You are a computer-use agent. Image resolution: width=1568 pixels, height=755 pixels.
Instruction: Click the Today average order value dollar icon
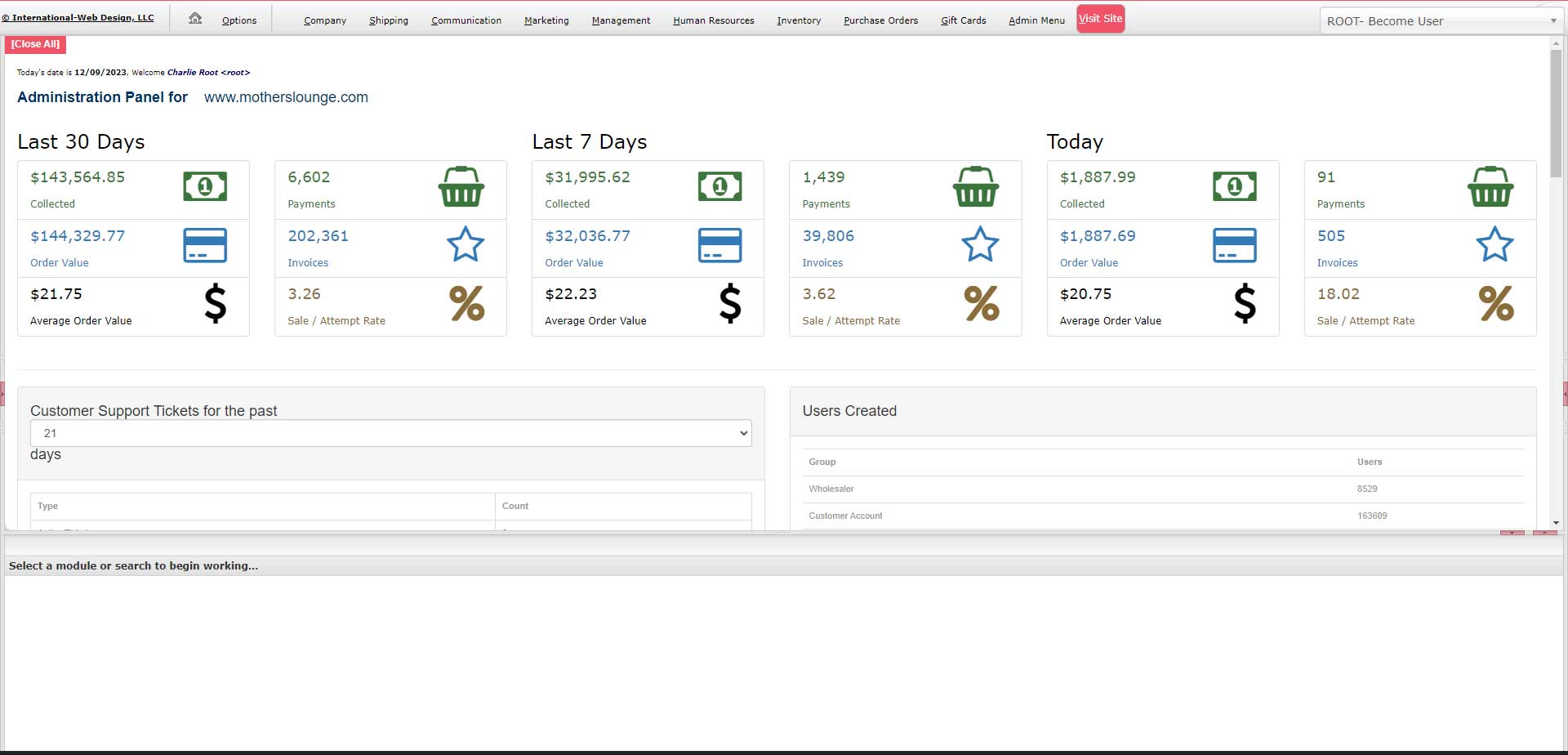1245,303
